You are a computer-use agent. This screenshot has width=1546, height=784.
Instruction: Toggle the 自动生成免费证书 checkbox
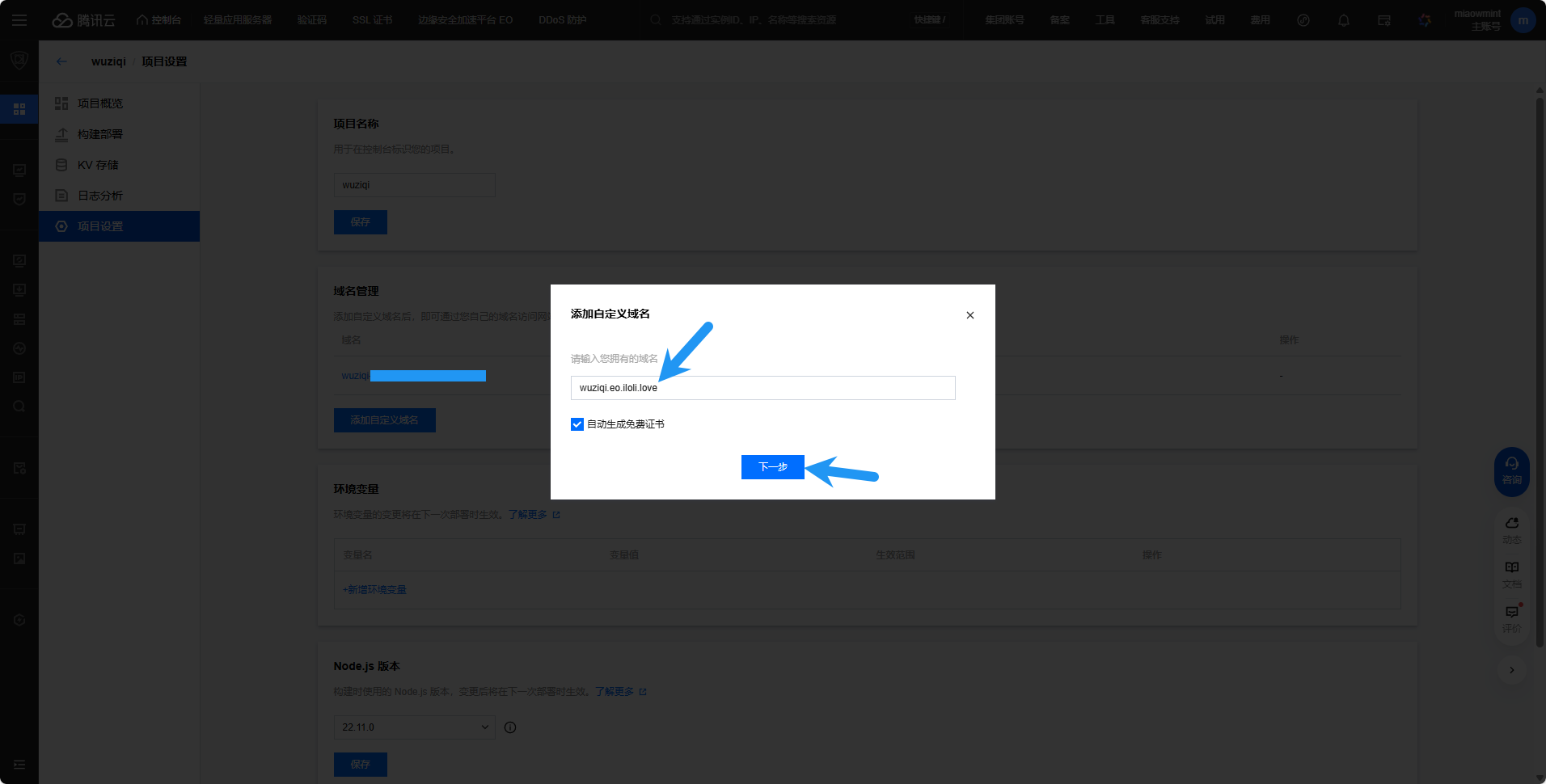[x=577, y=424]
